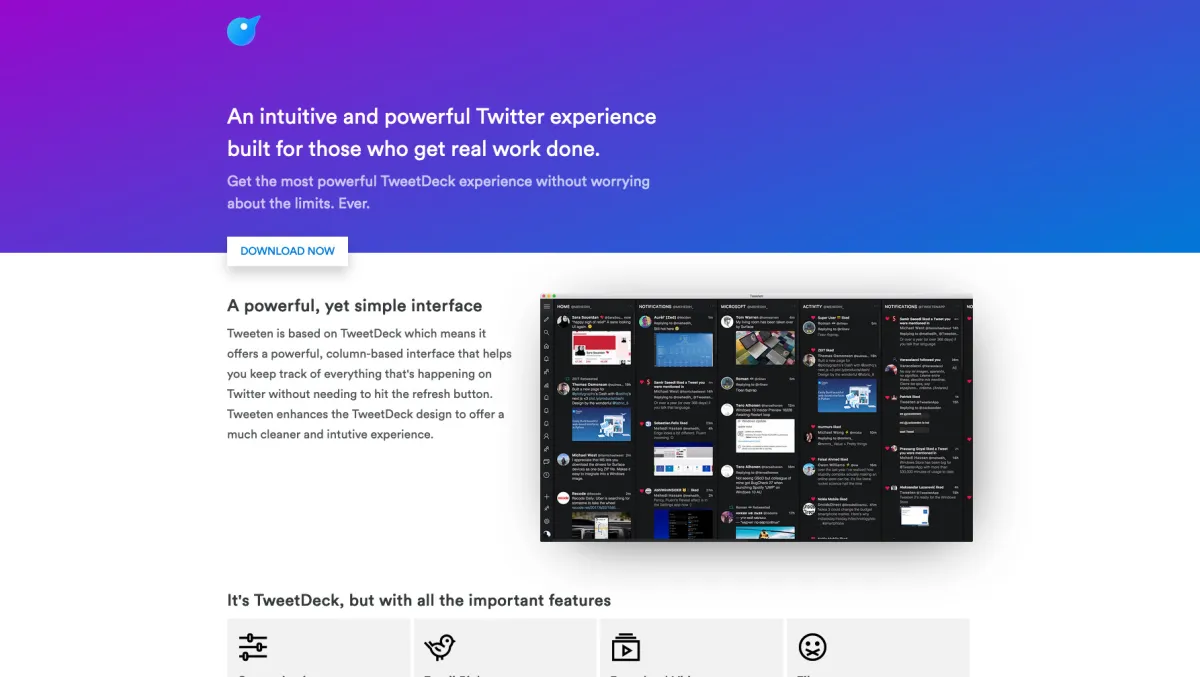
Task: Click the compose pencil icon in app screenshot sidebar
Action: pyautogui.click(x=547, y=320)
